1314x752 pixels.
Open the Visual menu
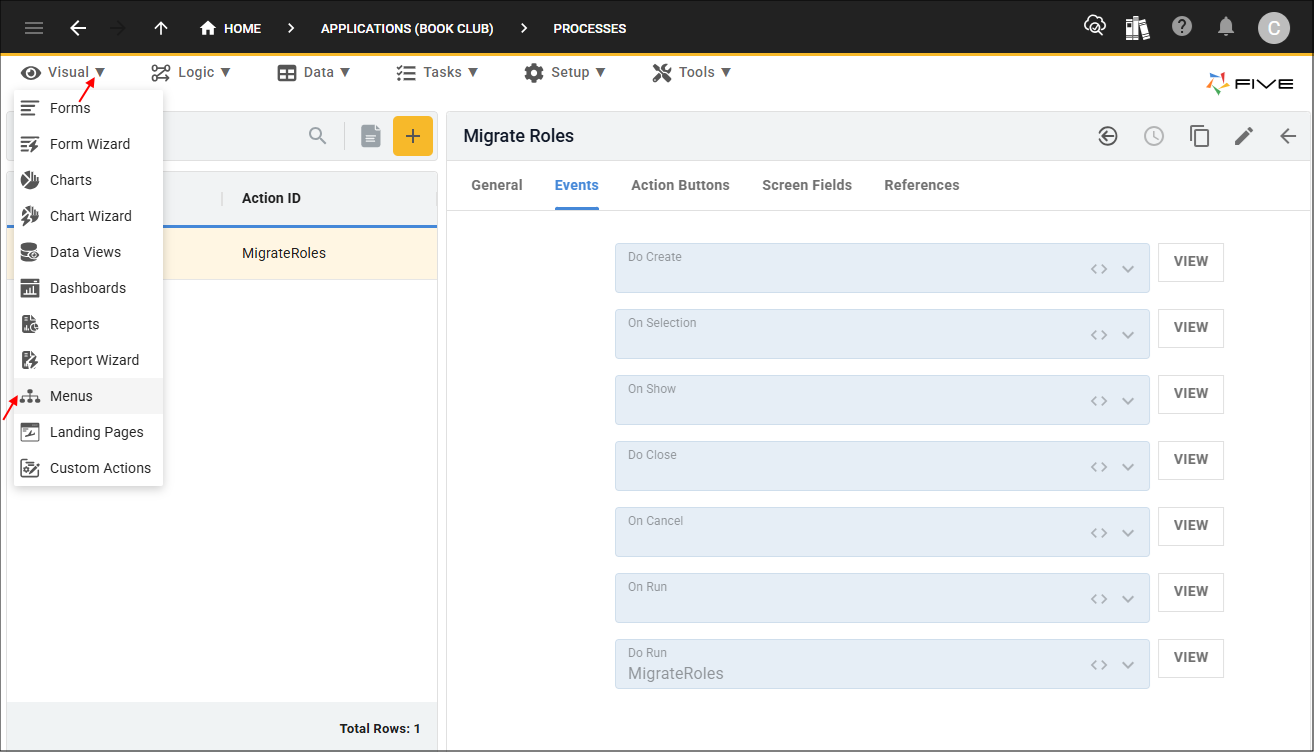pos(63,72)
